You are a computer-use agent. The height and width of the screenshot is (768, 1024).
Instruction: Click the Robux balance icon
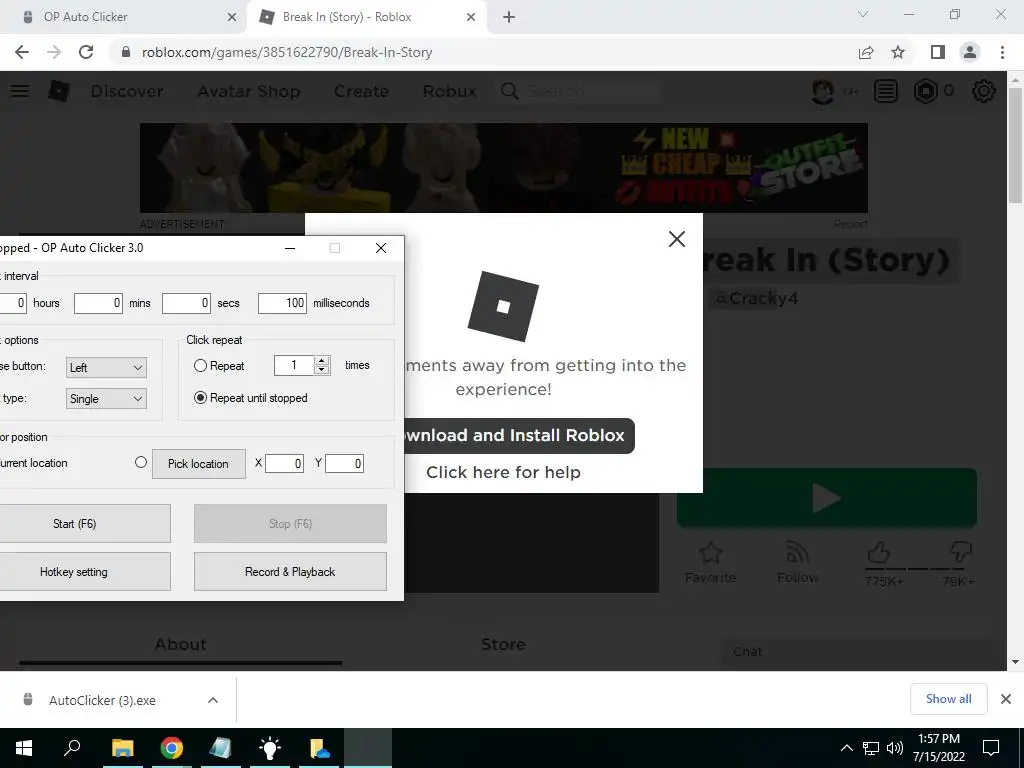coord(926,91)
